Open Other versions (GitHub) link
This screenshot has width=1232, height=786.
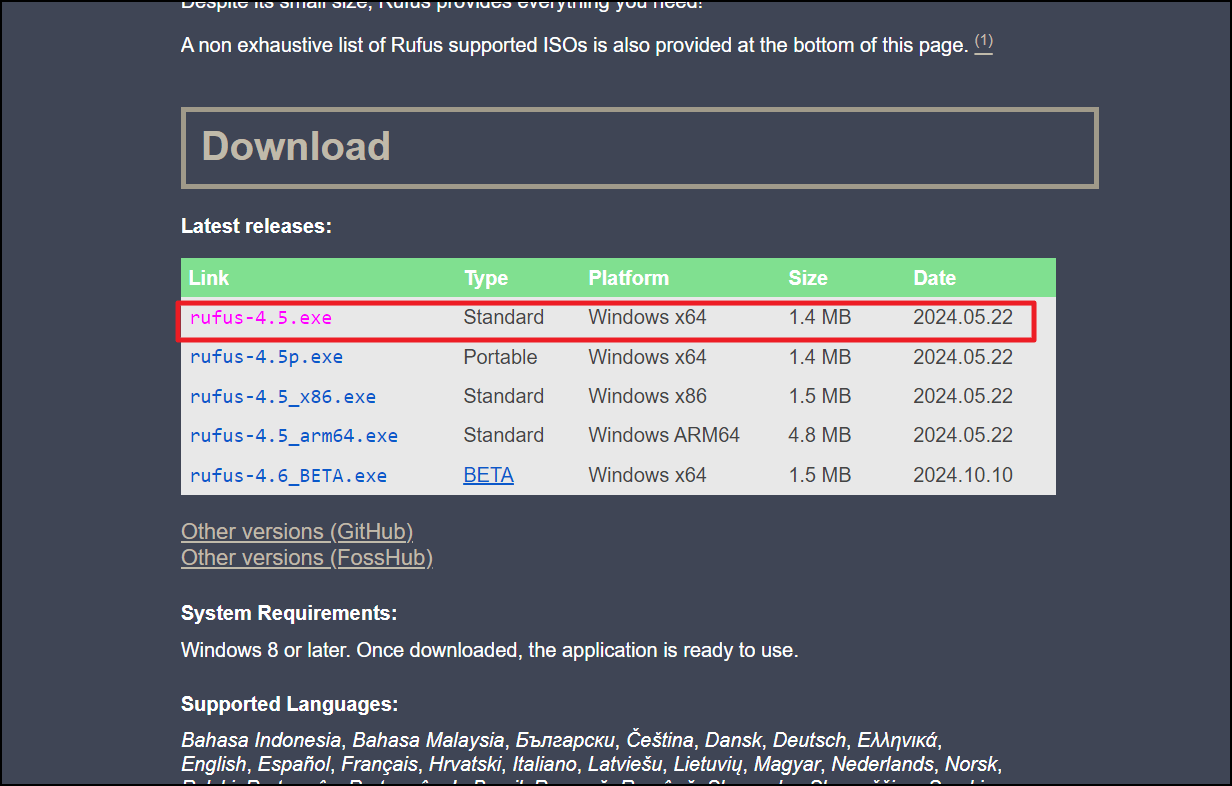pos(296,531)
